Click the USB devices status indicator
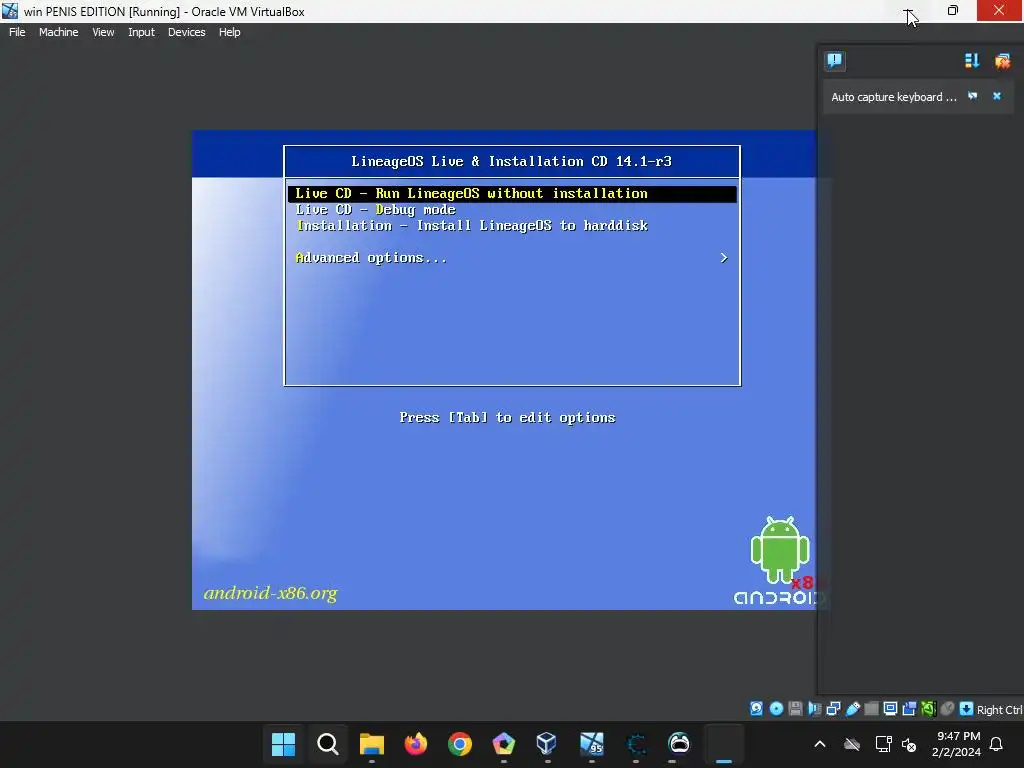The width and height of the screenshot is (1024, 768). [852, 709]
